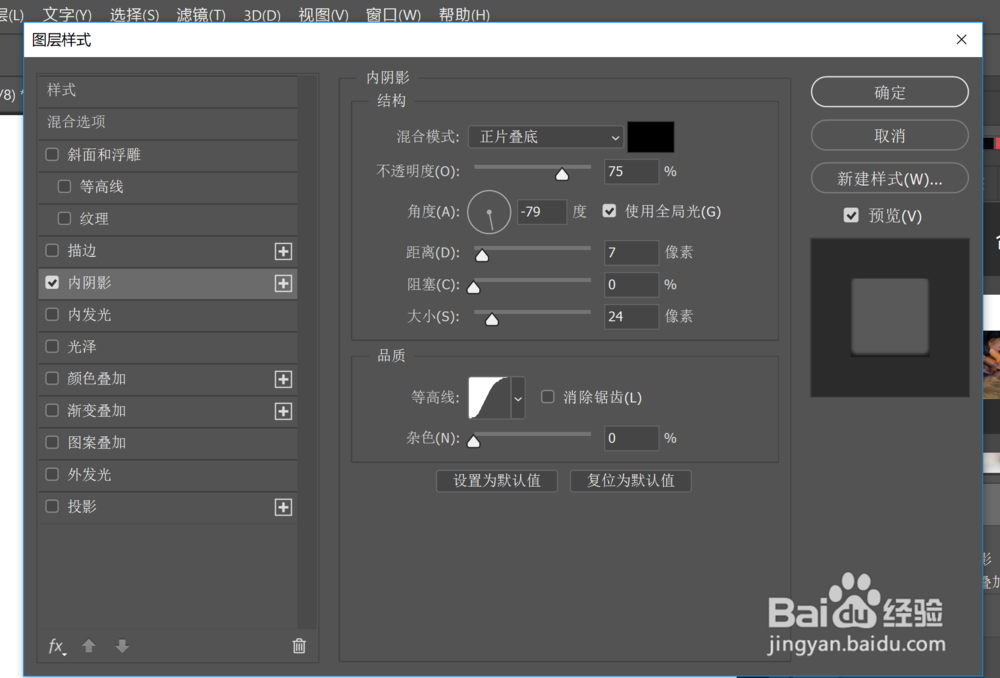Click the 新建样式 button
The height and width of the screenshot is (678, 1000).
coord(889,178)
